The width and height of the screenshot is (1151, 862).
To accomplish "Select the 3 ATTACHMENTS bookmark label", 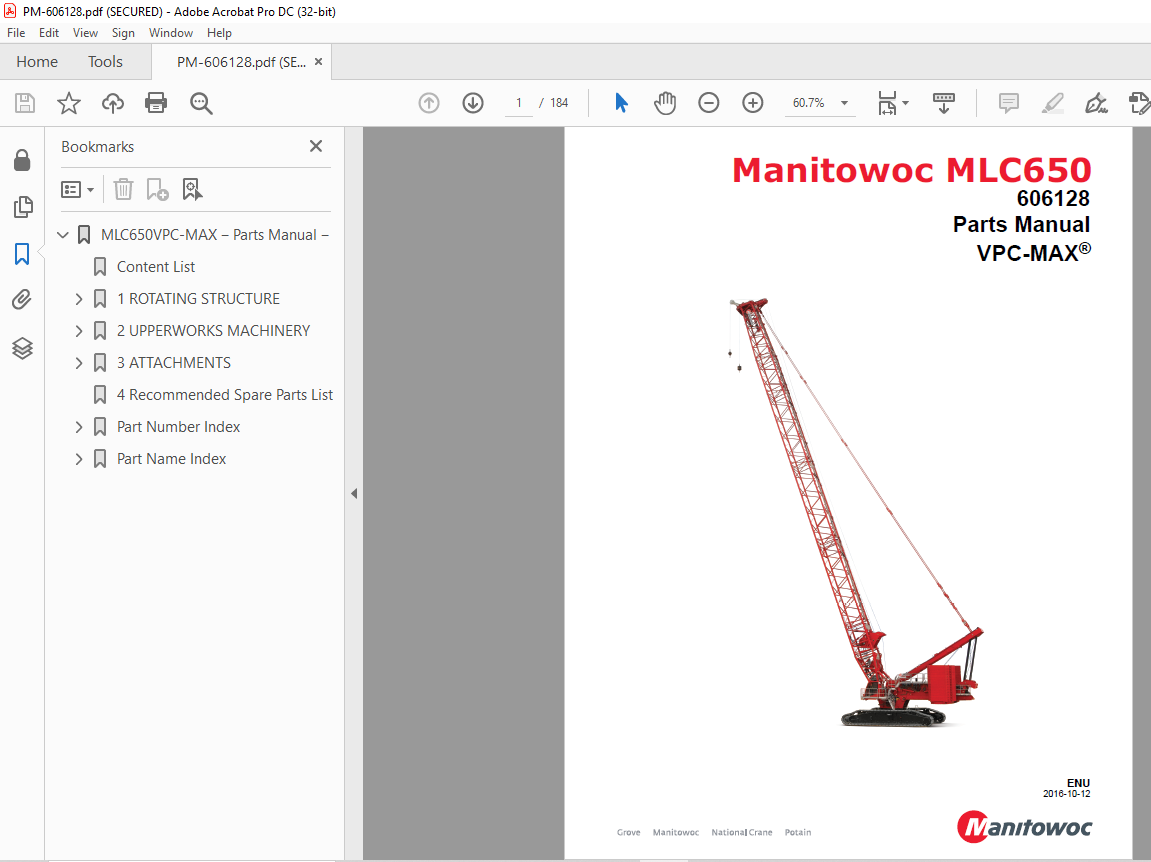I will pos(174,363).
